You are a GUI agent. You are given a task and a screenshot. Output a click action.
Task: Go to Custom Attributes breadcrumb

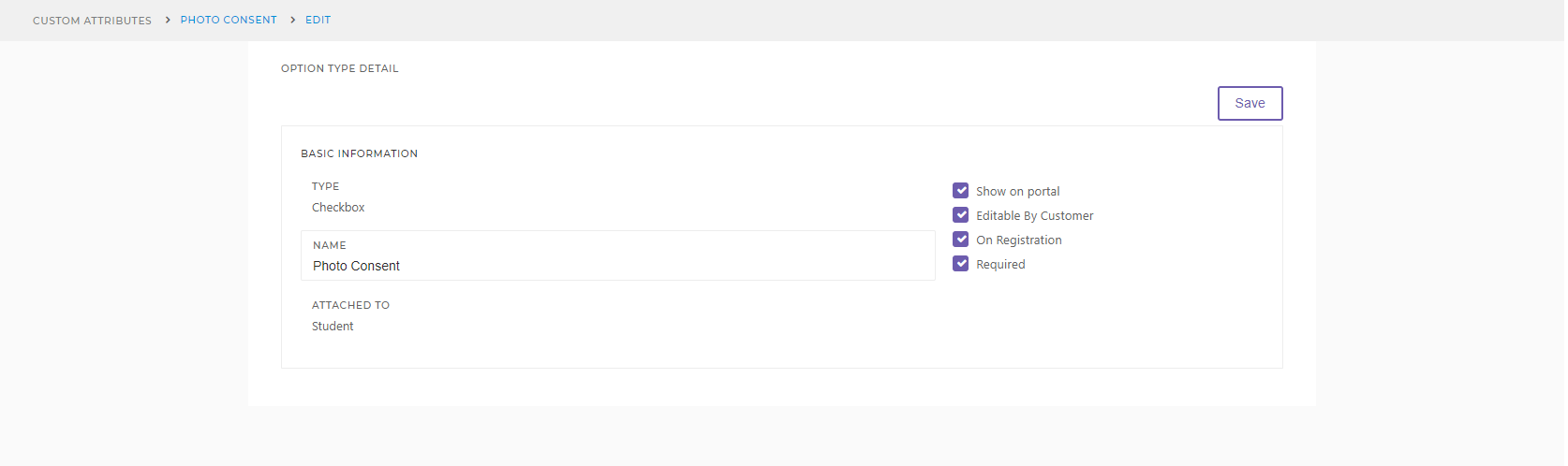point(92,21)
